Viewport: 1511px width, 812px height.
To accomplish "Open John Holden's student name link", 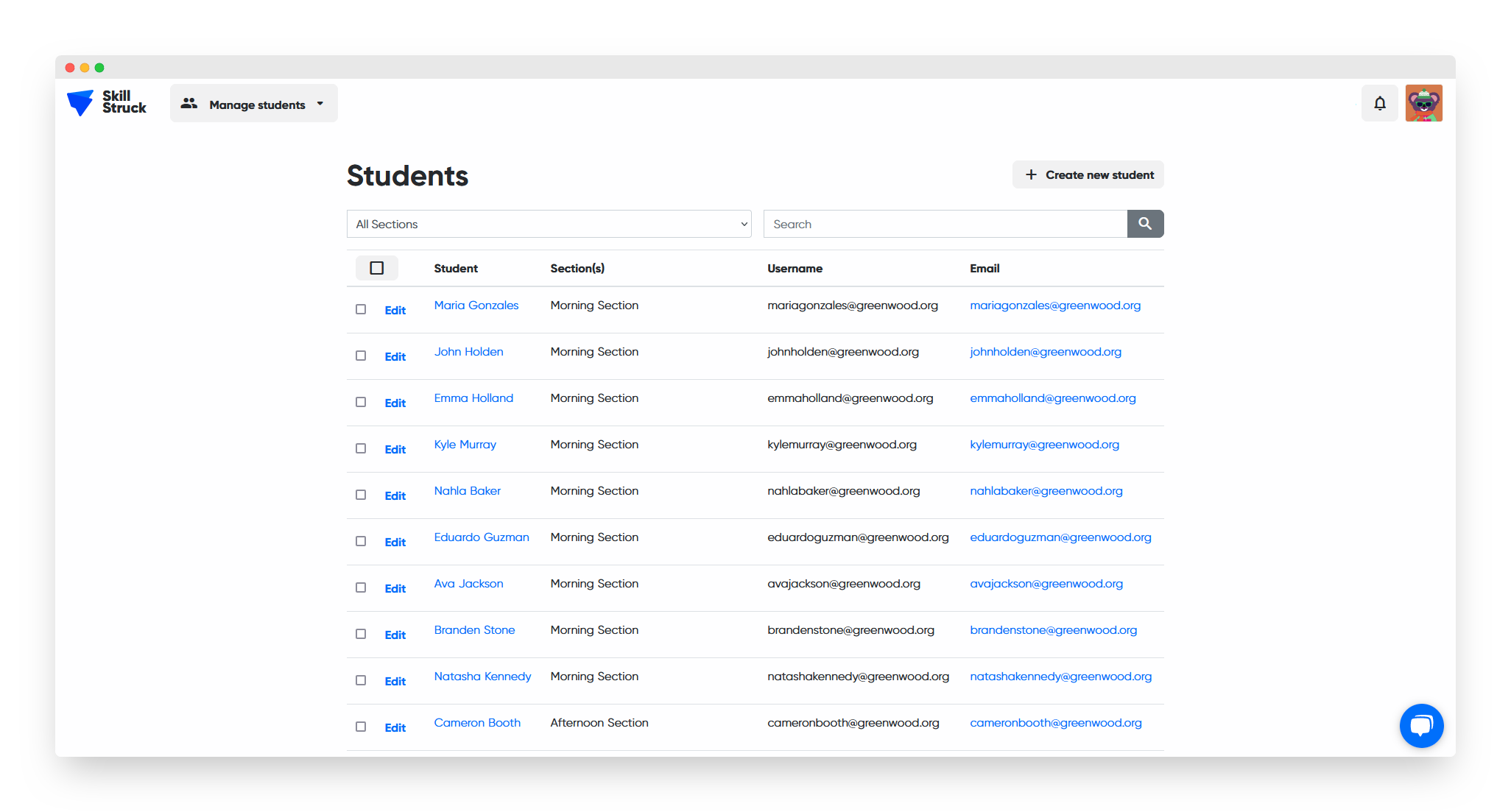I will pyautogui.click(x=468, y=351).
